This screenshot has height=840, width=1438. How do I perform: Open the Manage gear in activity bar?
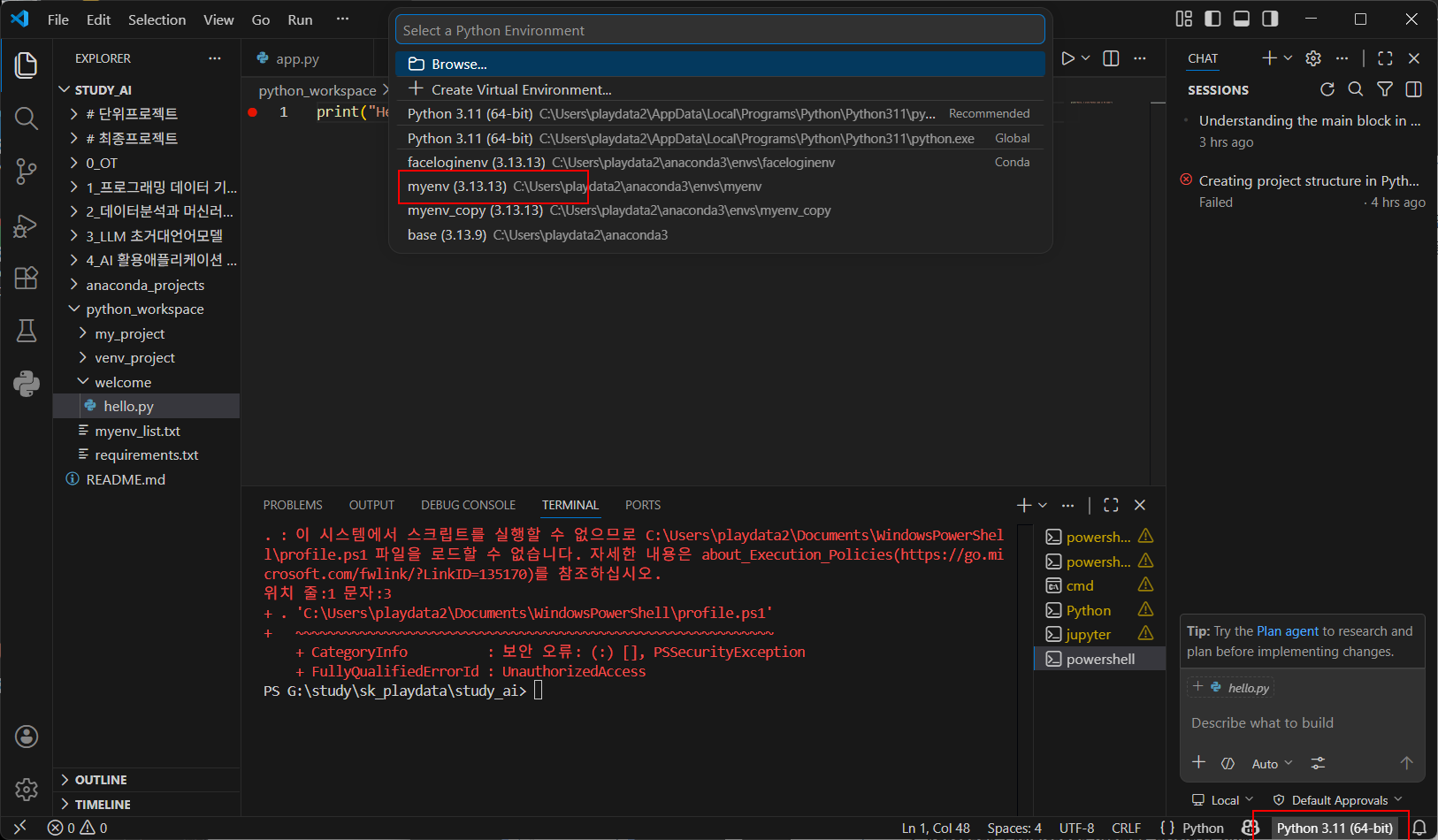pos(27,790)
